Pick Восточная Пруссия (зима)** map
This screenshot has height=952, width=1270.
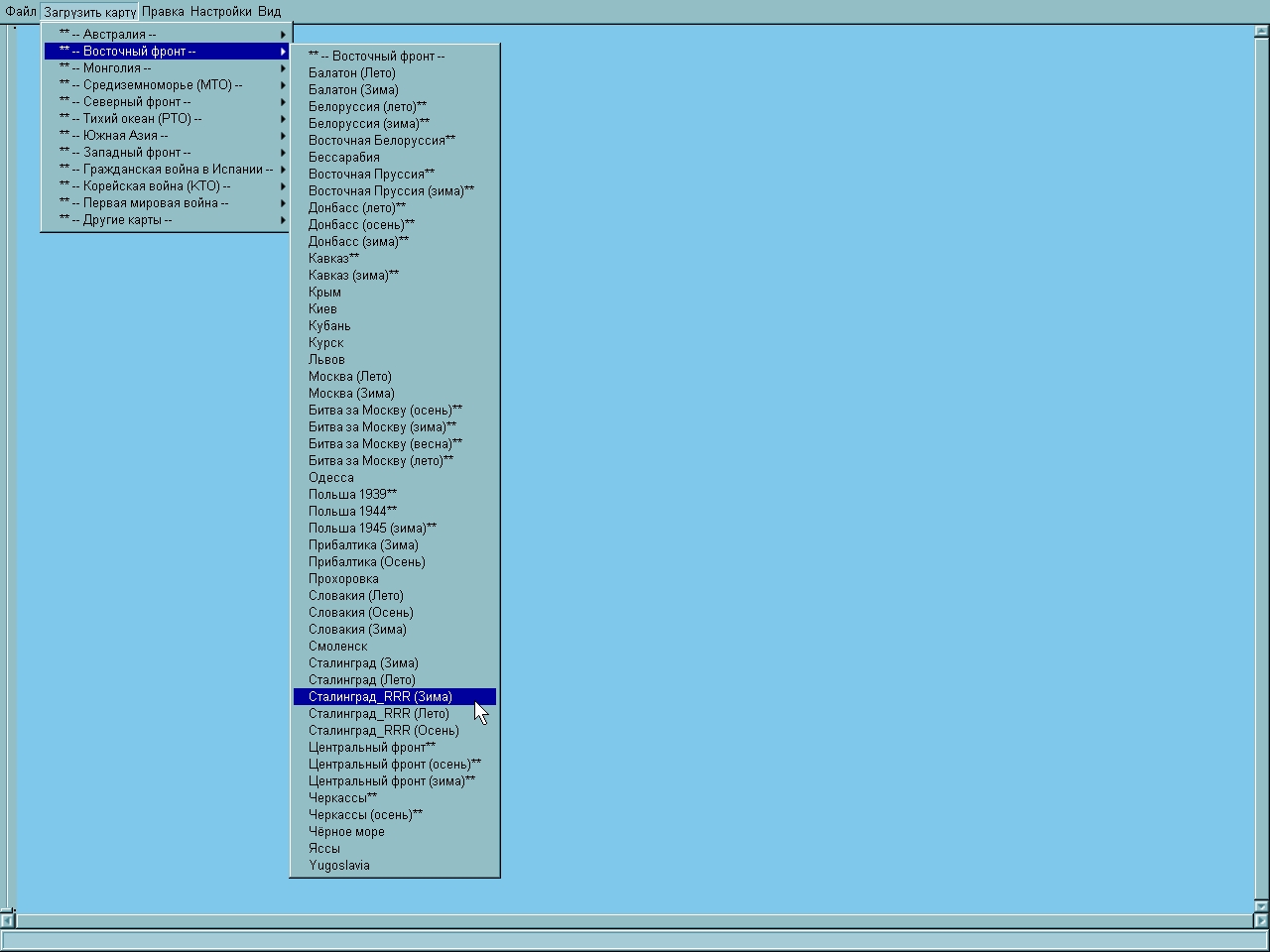(x=395, y=191)
